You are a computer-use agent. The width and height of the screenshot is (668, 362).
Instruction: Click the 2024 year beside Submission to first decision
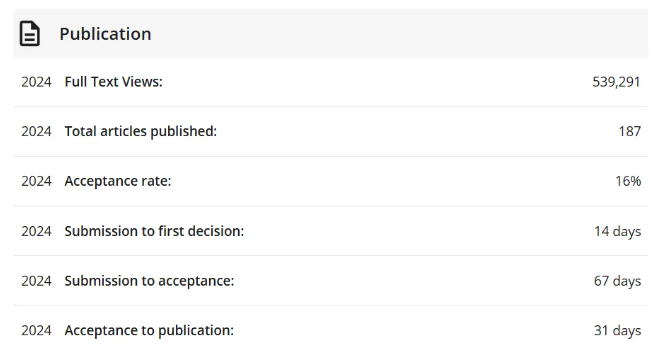(x=36, y=231)
